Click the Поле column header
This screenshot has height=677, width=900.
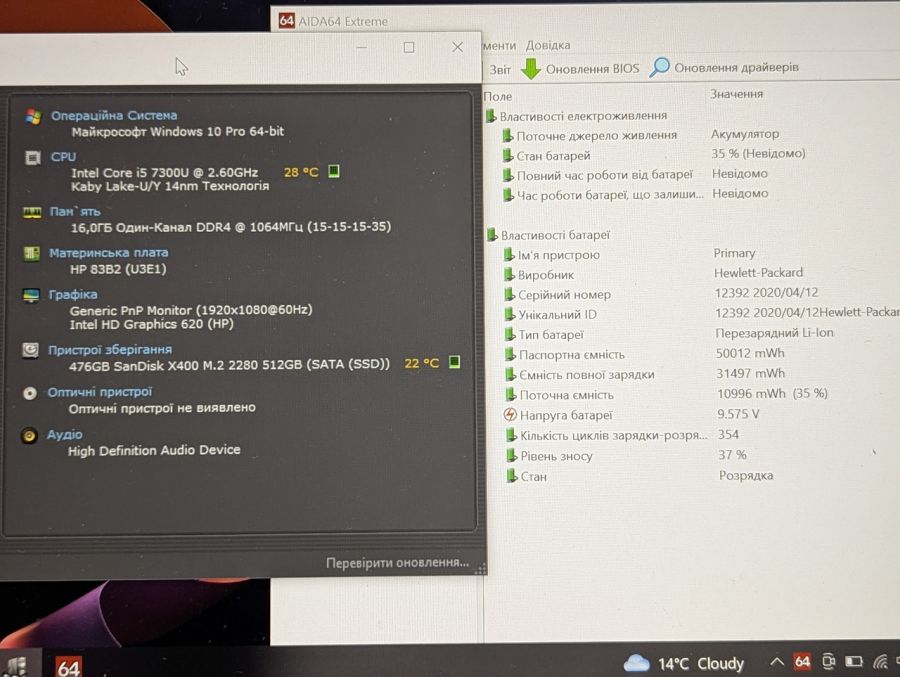(498, 96)
